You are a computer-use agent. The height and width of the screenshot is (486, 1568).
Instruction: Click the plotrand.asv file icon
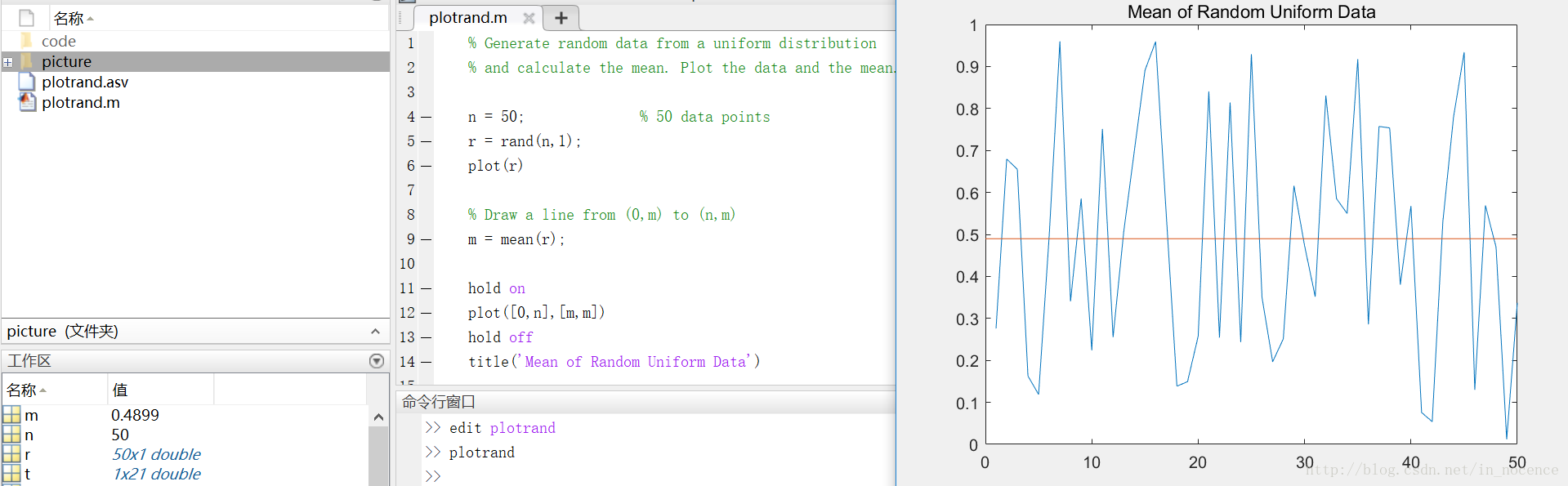click(27, 82)
